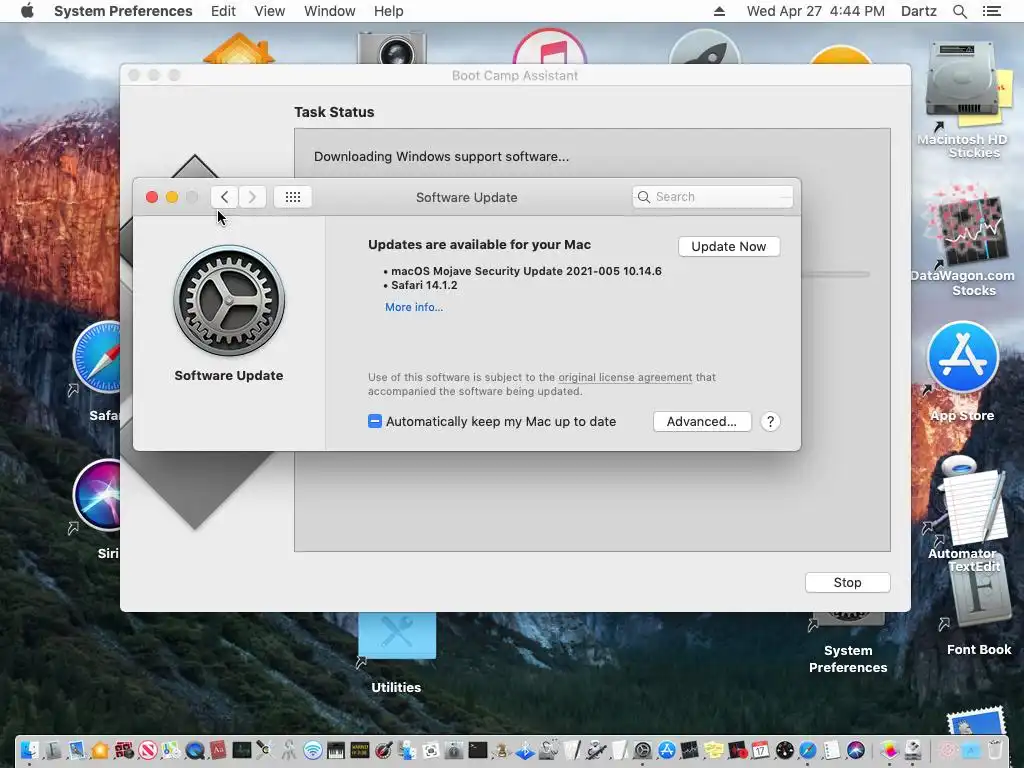Open Notification Center list icon
Image resolution: width=1024 pixels, height=768 pixels.
pyautogui.click(x=992, y=11)
